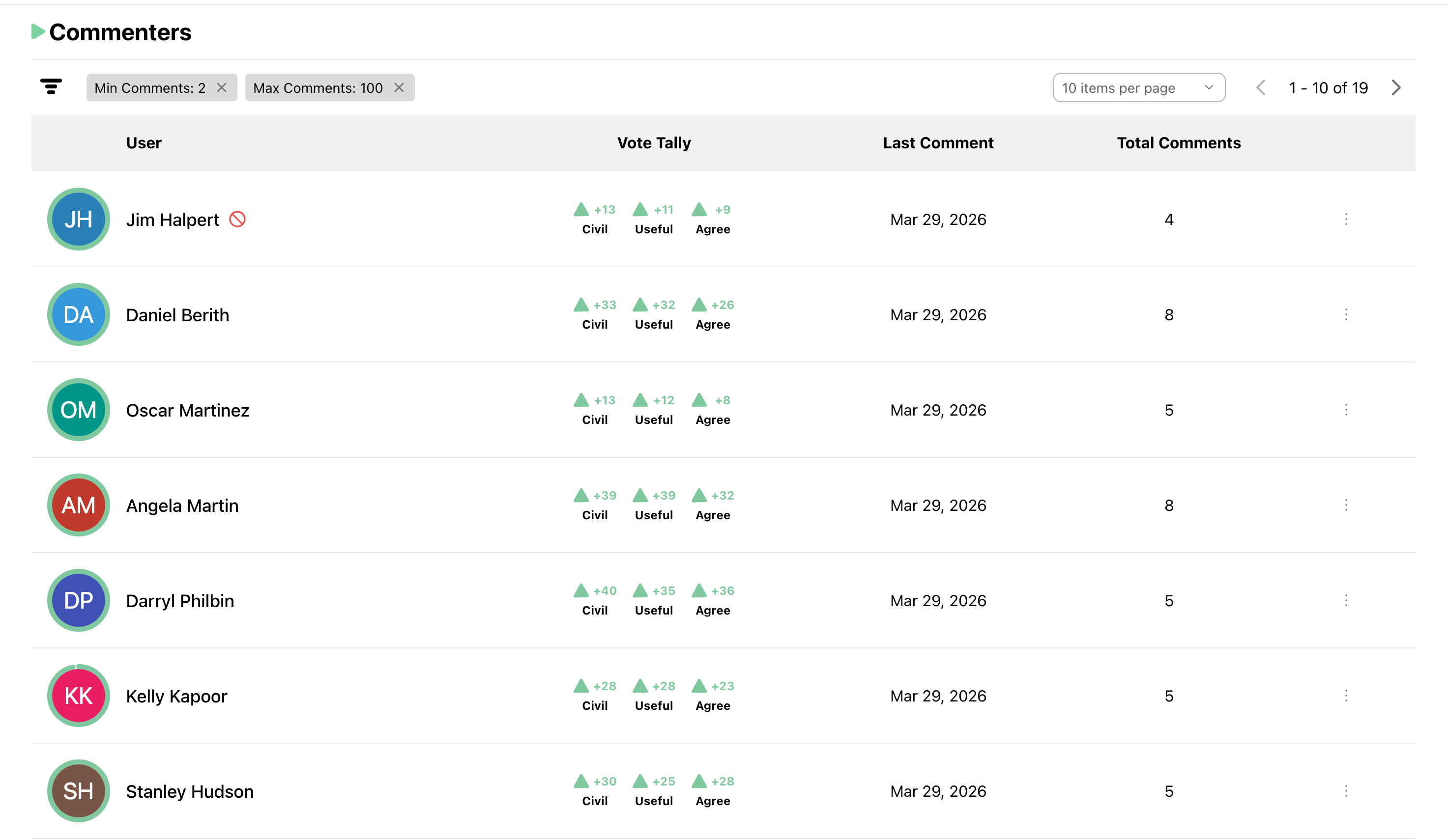1447x840 pixels.
Task: Open Oscar Martinez's kebab menu
Action: [1345, 410]
